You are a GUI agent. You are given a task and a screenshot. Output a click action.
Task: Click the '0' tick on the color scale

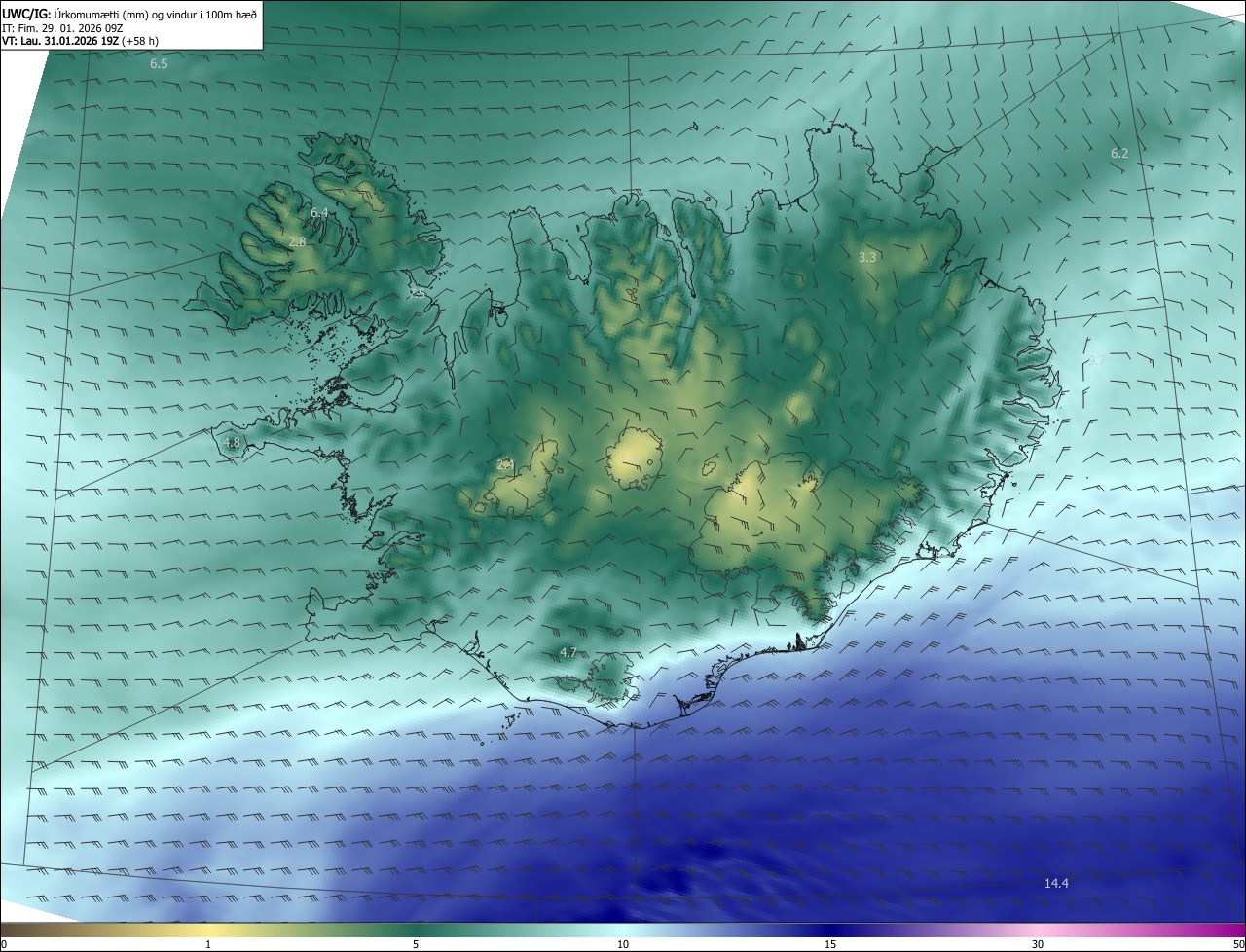pos(4,944)
